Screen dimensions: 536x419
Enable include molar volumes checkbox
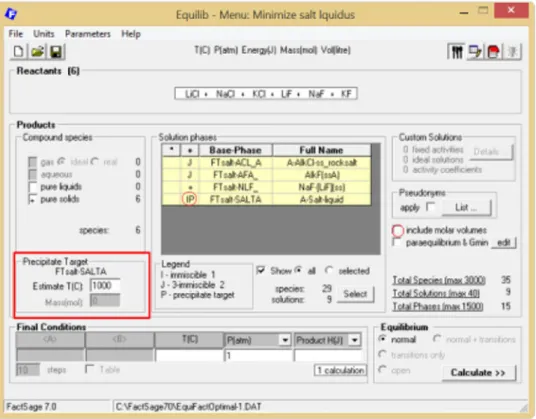(397, 230)
